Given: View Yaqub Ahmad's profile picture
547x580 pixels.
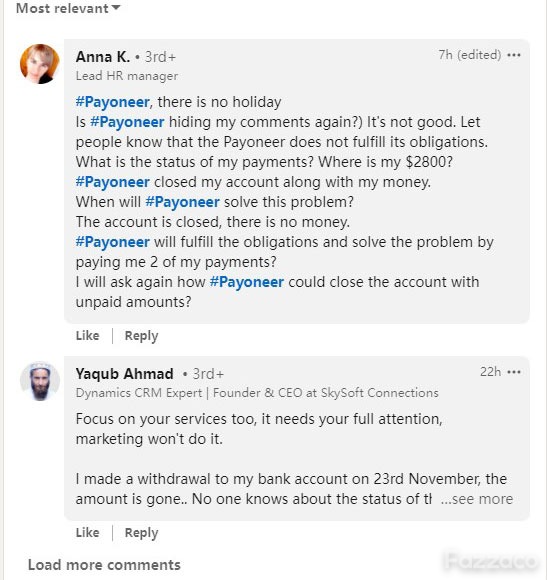Looking at the screenshot, I should click(x=40, y=381).
